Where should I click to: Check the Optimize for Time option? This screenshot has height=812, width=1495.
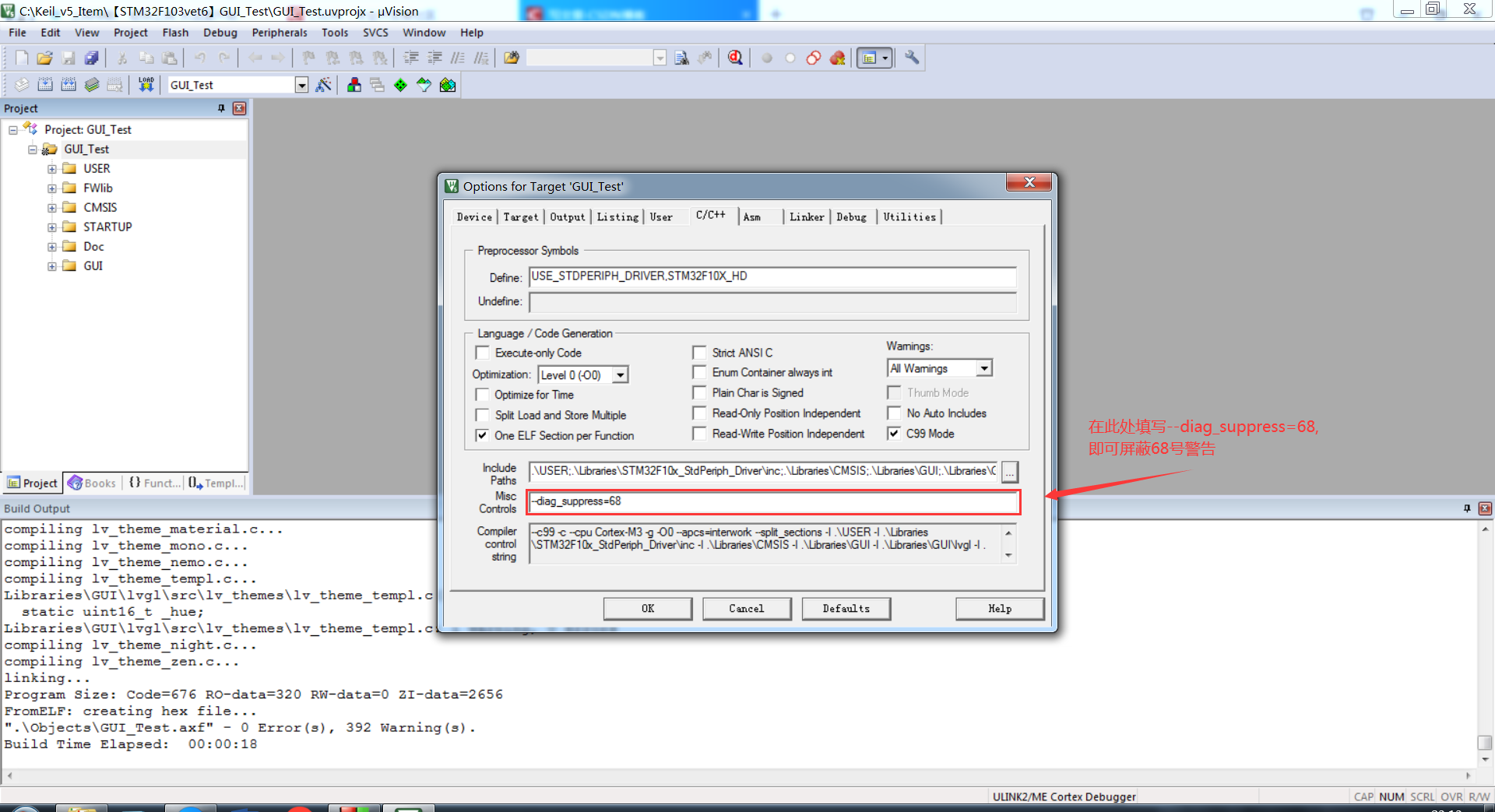coord(483,395)
